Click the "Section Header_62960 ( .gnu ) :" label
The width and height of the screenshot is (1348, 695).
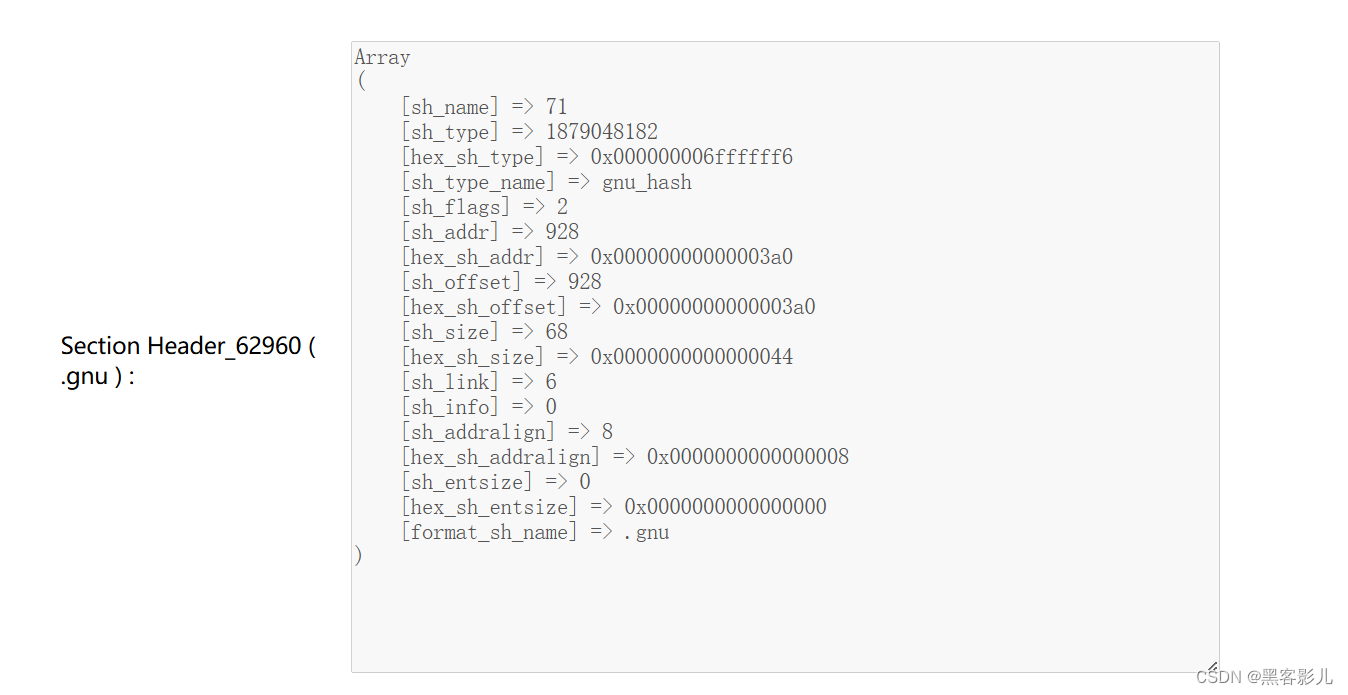188,361
